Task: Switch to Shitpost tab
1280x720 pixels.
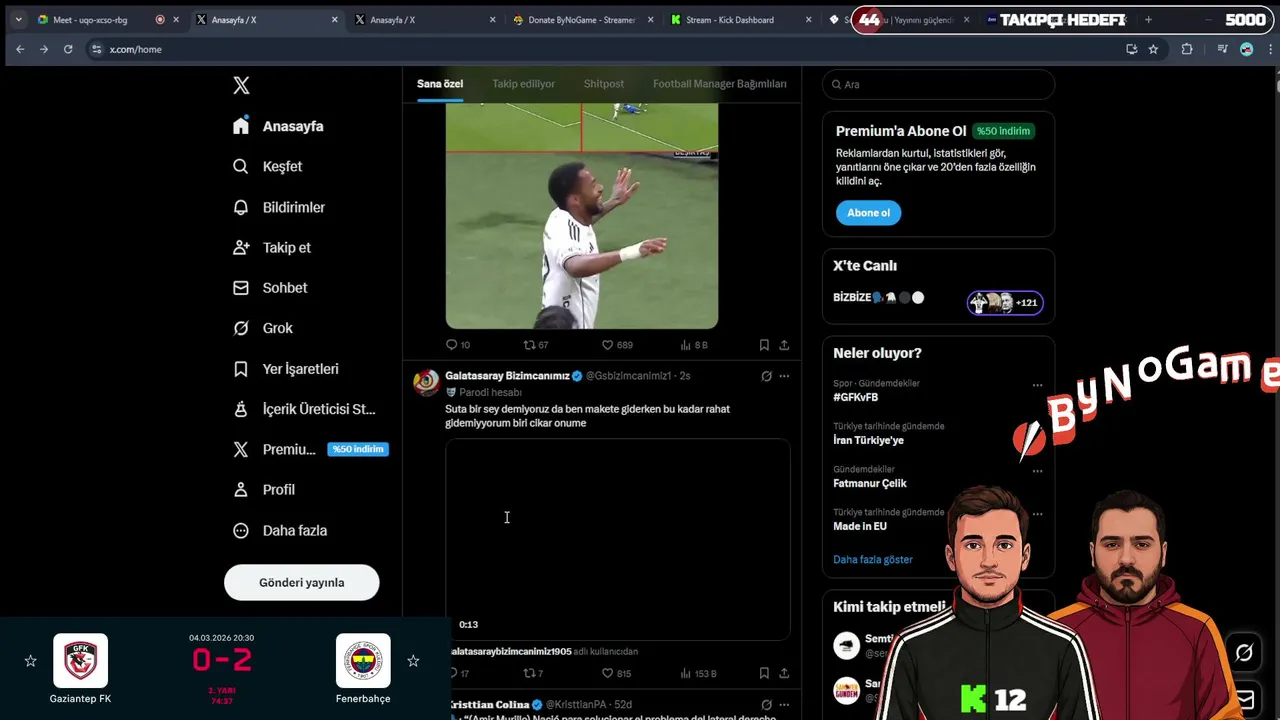Action: [604, 84]
